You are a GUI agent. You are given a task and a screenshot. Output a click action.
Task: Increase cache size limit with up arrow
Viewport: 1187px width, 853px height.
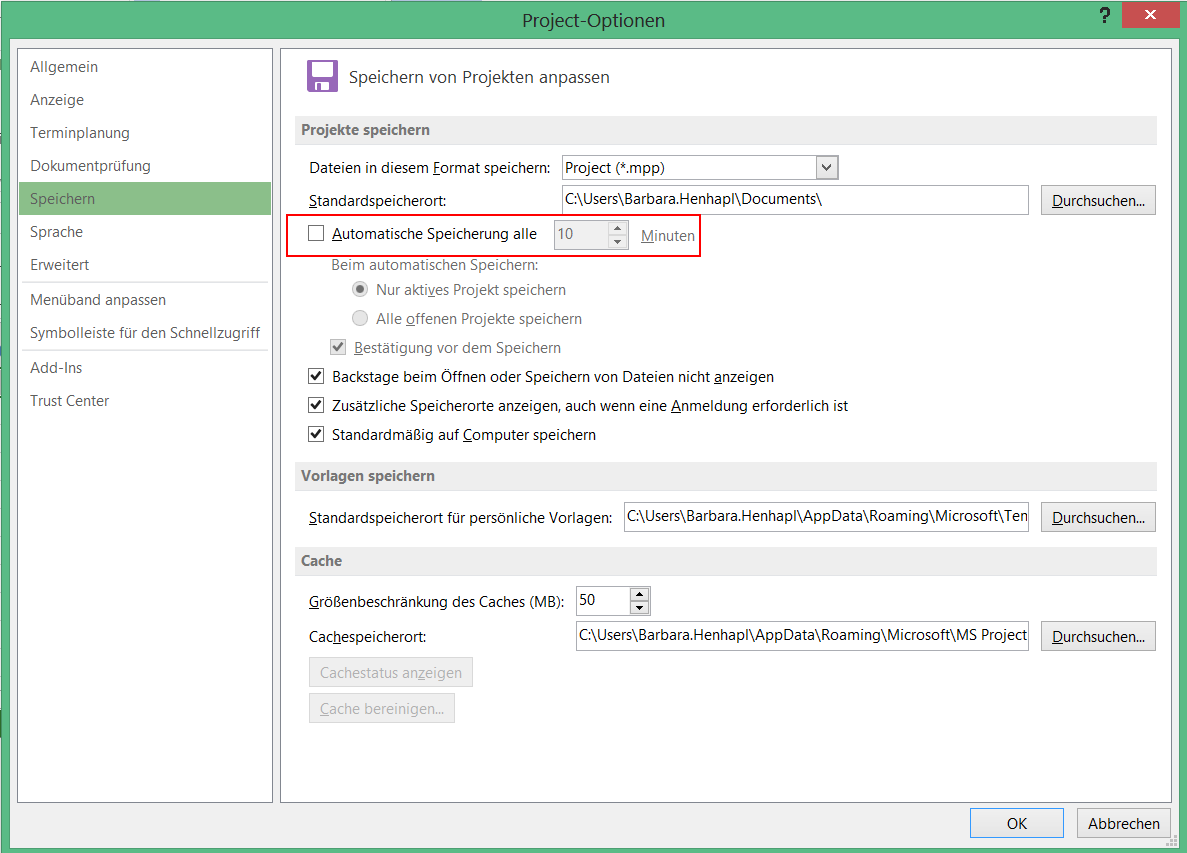coord(640,594)
